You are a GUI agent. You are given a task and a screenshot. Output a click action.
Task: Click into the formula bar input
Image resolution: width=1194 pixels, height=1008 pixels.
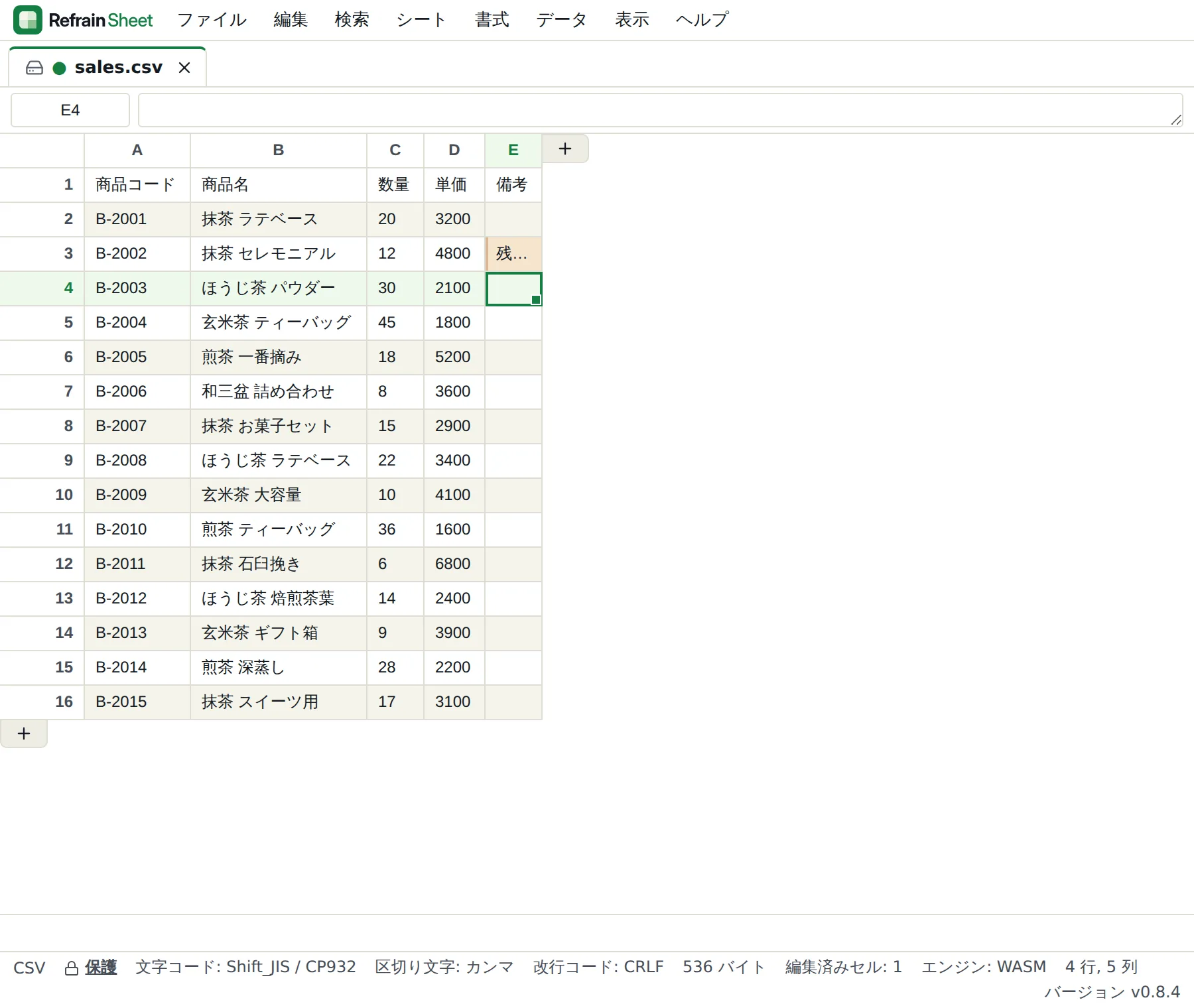click(x=660, y=110)
